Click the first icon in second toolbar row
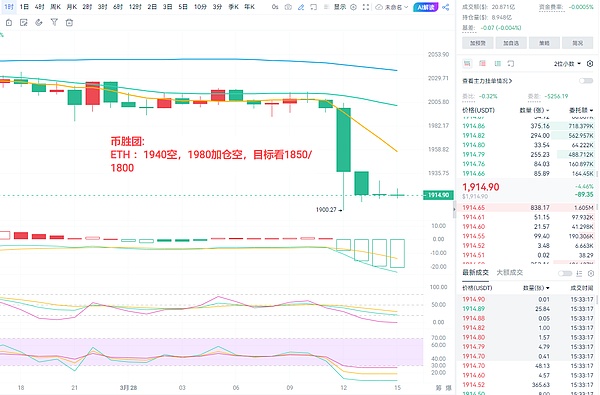The width and height of the screenshot is (600, 395). pos(9,23)
